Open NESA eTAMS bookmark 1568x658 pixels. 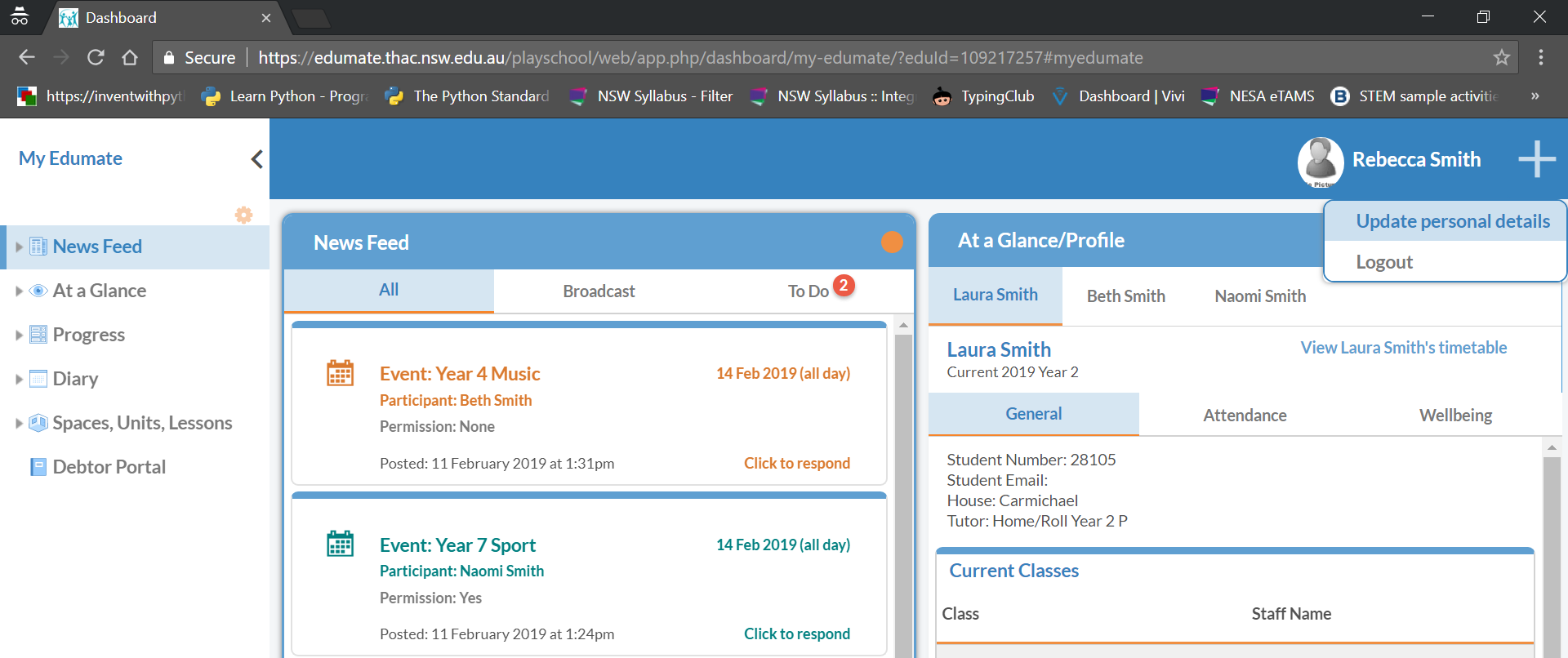(x=1258, y=96)
